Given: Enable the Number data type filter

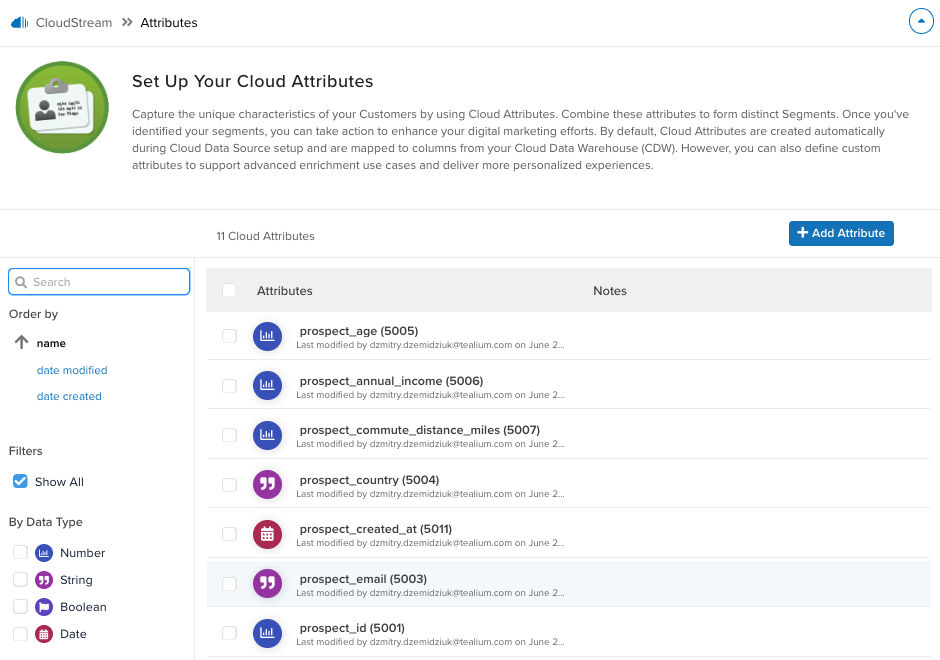Looking at the screenshot, I should point(20,553).
